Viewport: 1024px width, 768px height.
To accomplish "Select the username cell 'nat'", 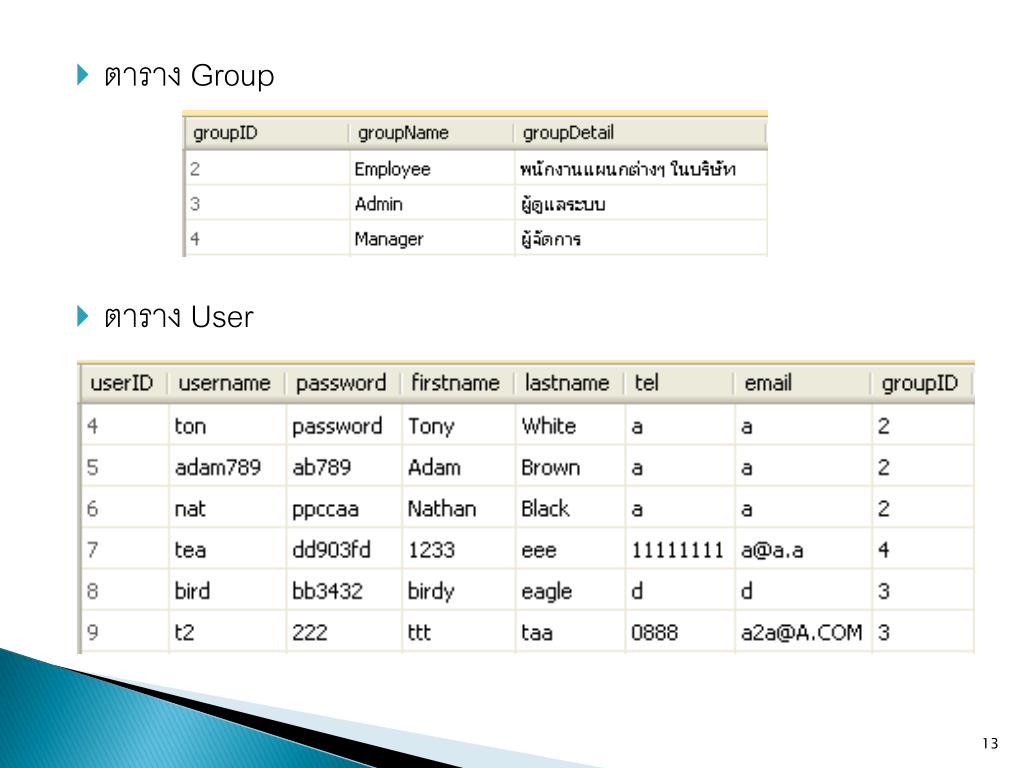I will click(227, 508).
